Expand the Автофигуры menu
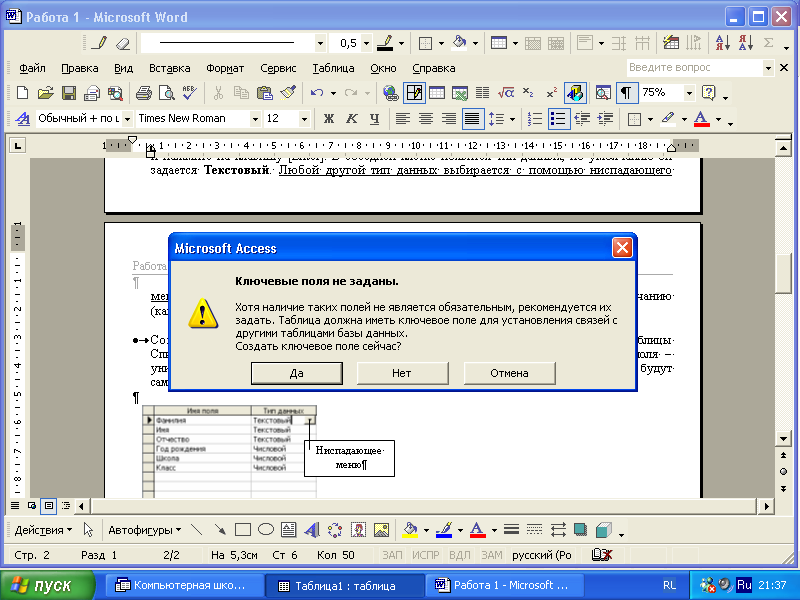The height and width of the screenshot is (600, 800). 144,530
